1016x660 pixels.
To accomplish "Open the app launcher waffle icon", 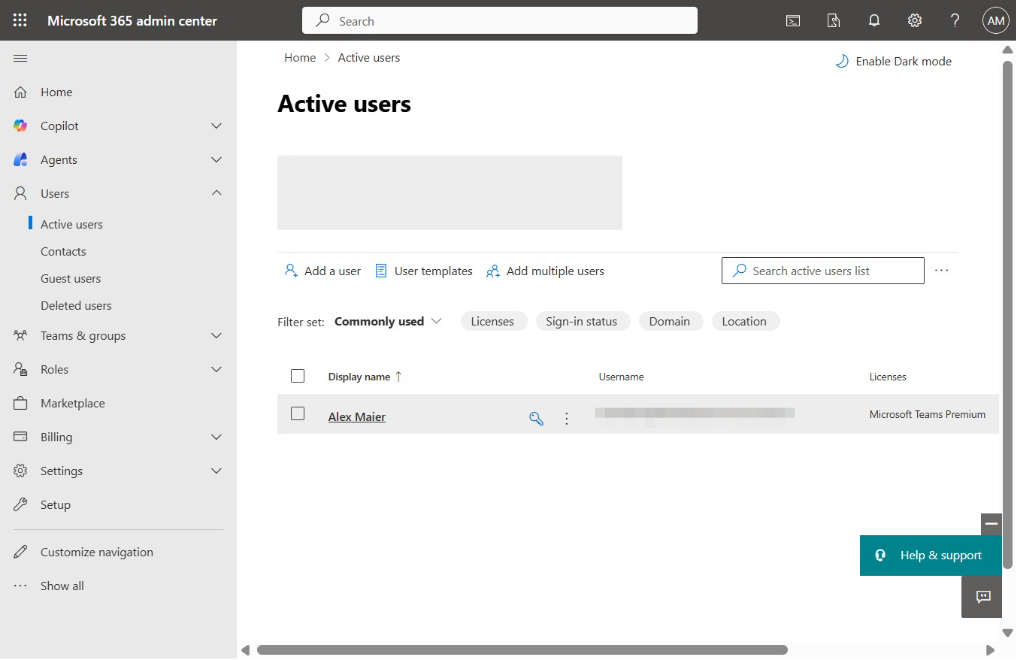I will [20, 21].
